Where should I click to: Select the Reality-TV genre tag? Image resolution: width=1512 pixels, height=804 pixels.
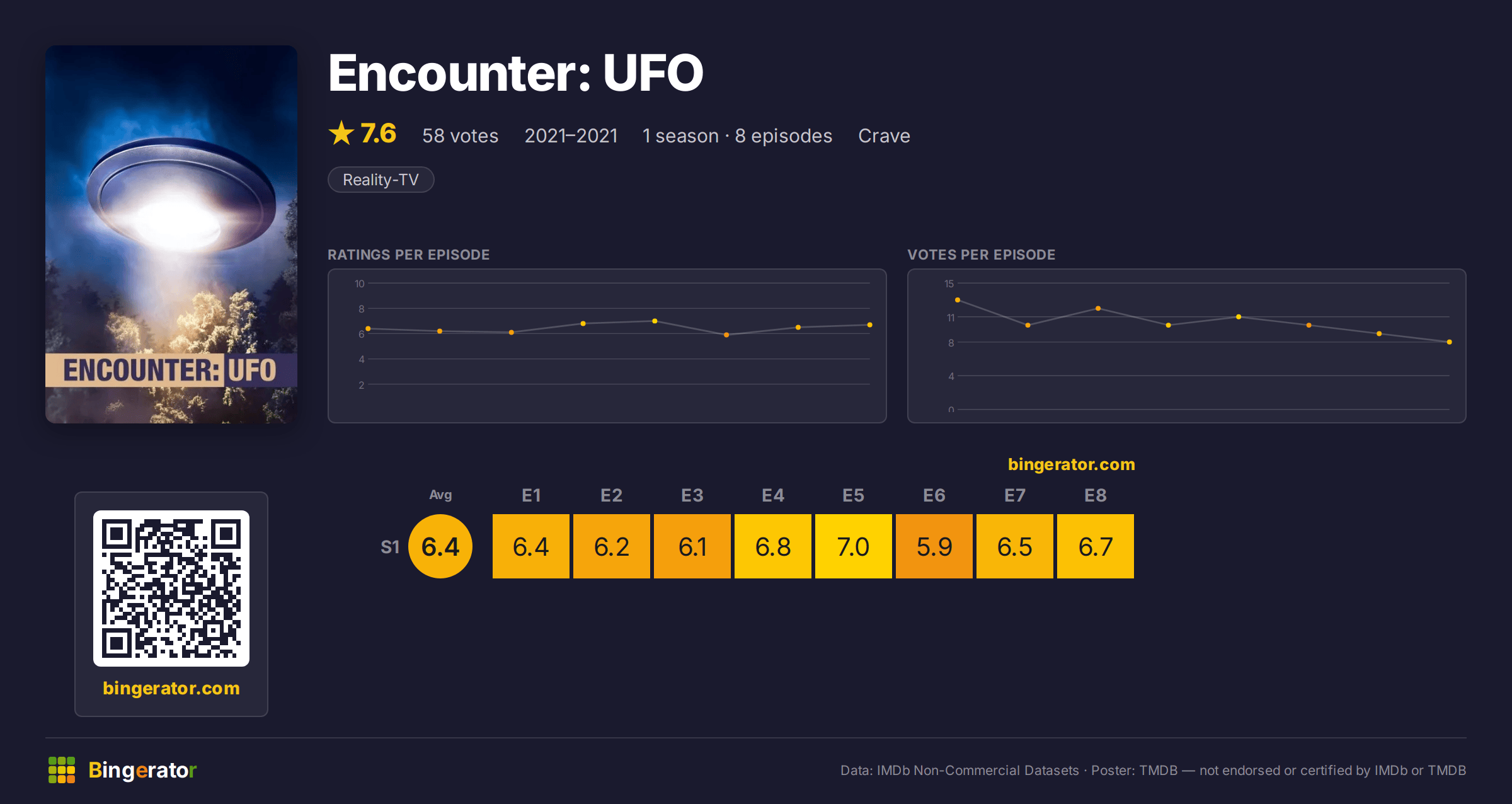(x=381, y=180)
